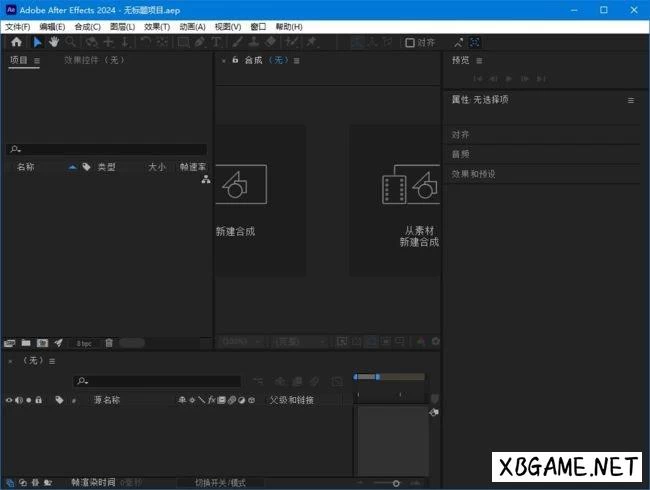Select the Hand tool
This screenshot has width=650, height=490.
coord(54,43)
